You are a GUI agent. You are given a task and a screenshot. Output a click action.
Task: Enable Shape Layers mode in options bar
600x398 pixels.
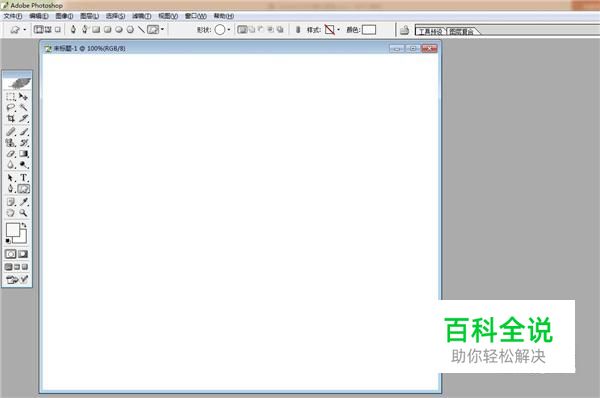coord(39,29)
